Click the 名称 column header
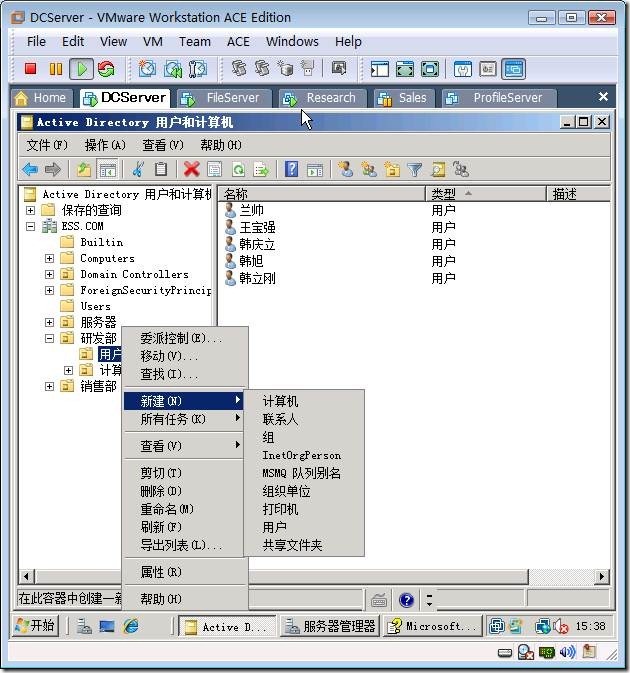The width and height of the screenshot is (630, 673). [322, 194]
